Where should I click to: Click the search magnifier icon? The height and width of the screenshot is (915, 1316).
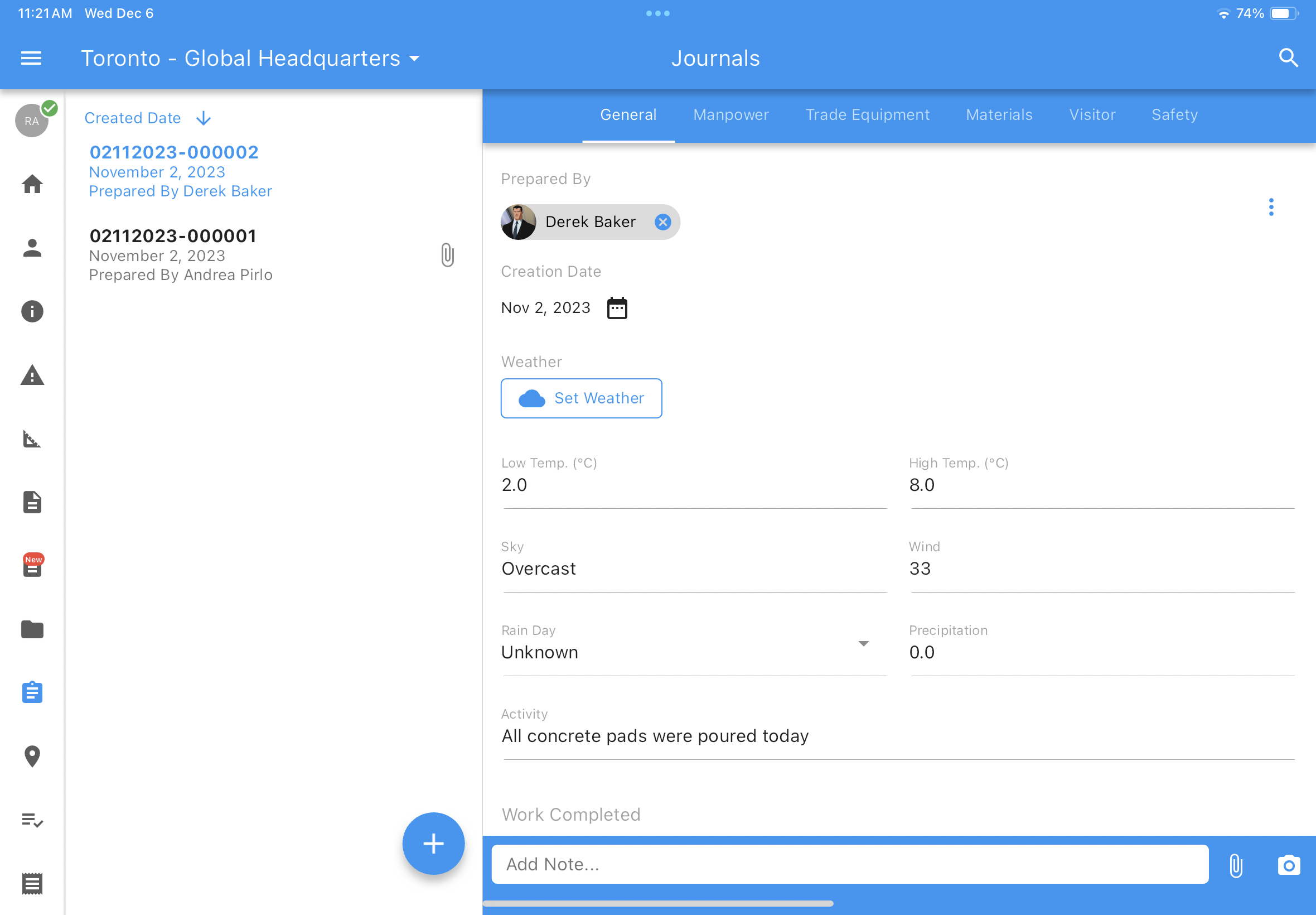(x=1288, y=58)
